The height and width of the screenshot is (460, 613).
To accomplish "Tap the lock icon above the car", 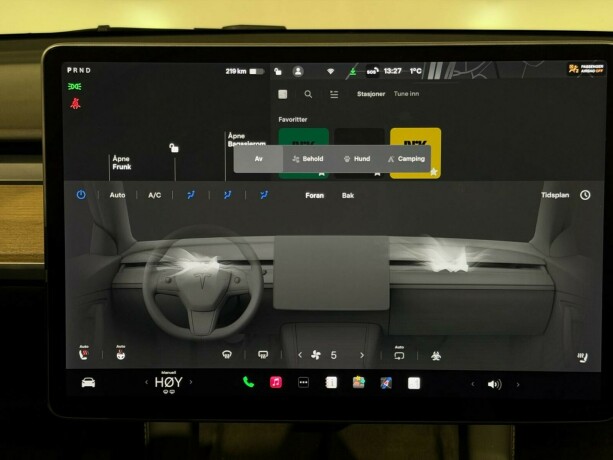I will point(174,148).
